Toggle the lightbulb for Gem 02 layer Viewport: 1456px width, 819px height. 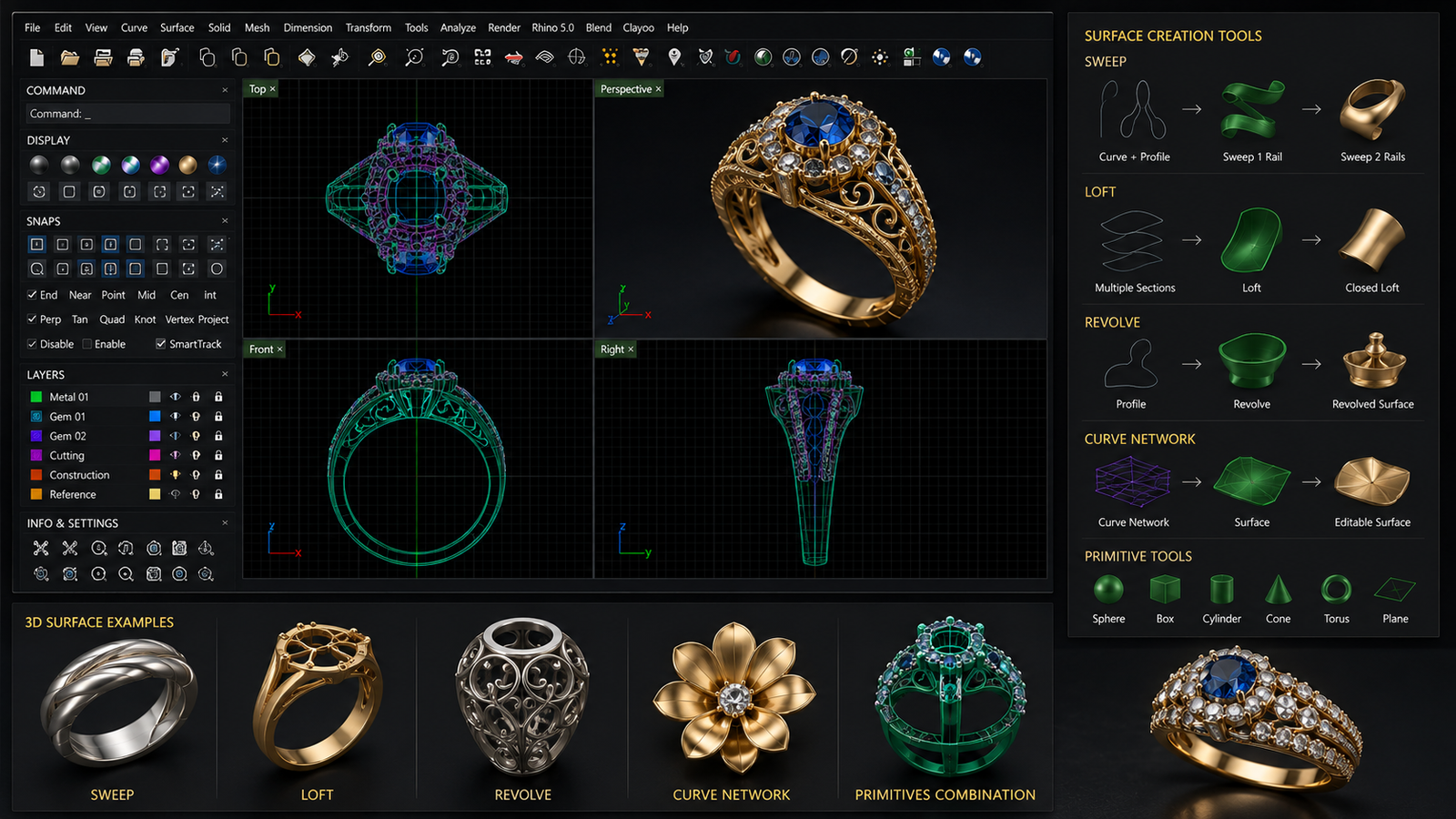[196, 436]
